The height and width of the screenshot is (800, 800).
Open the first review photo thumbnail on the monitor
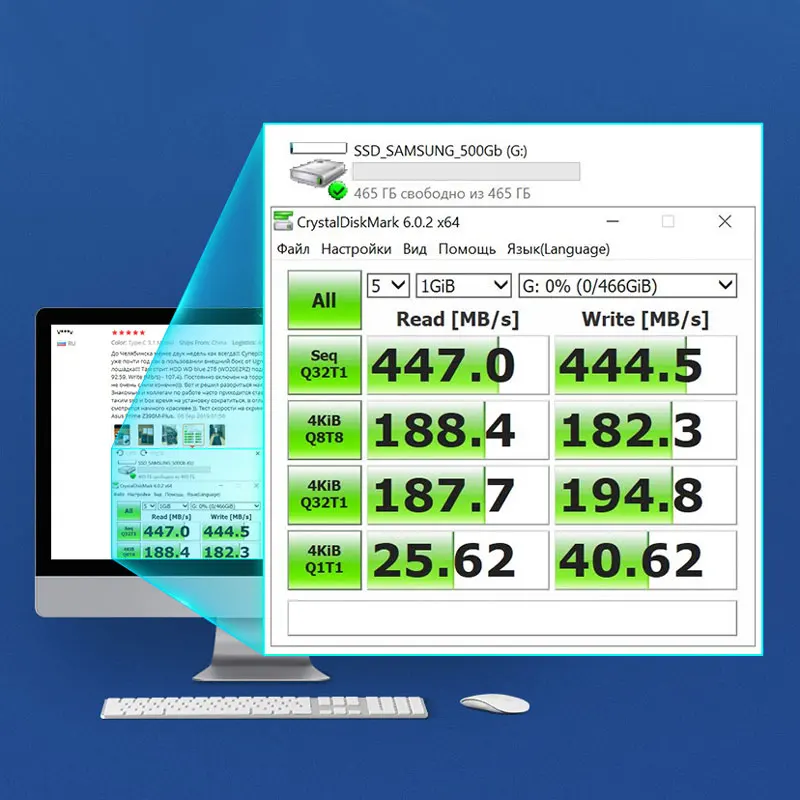pos(122,435)
